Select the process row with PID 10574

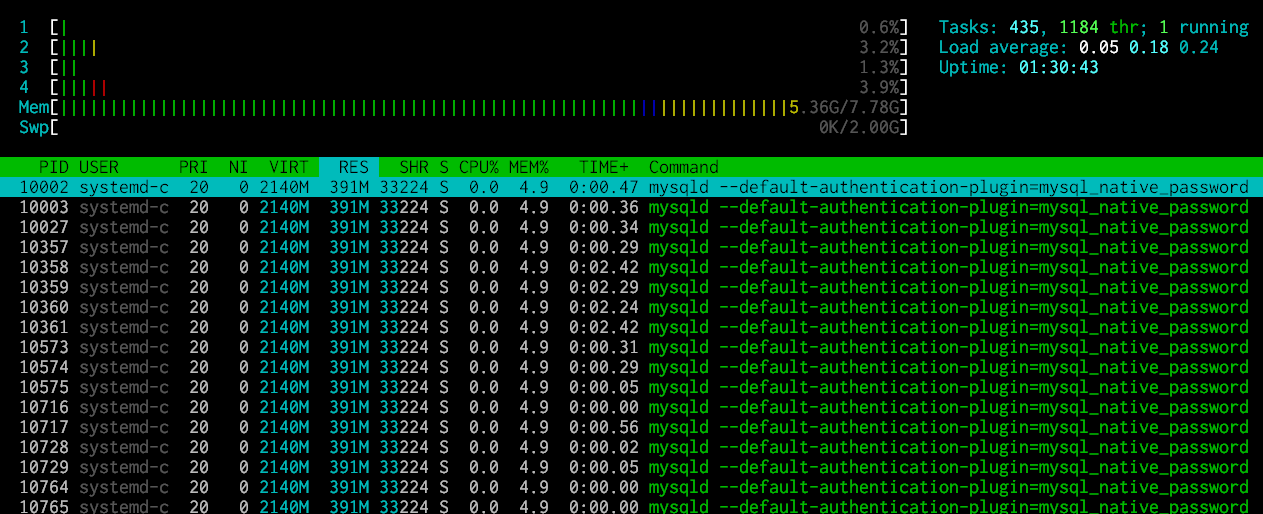tap(631, 367)
